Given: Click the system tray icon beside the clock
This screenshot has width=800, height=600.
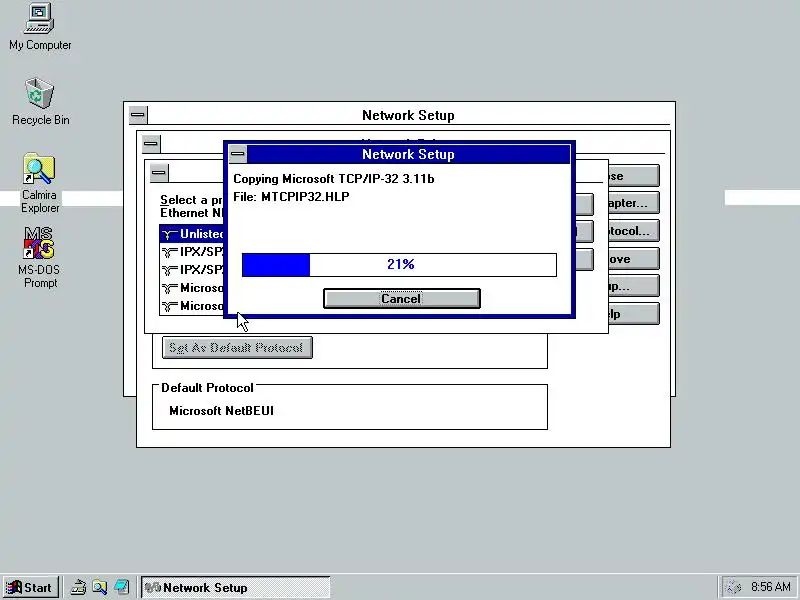Looking at the screenshot, I should (x=733, y=587).
